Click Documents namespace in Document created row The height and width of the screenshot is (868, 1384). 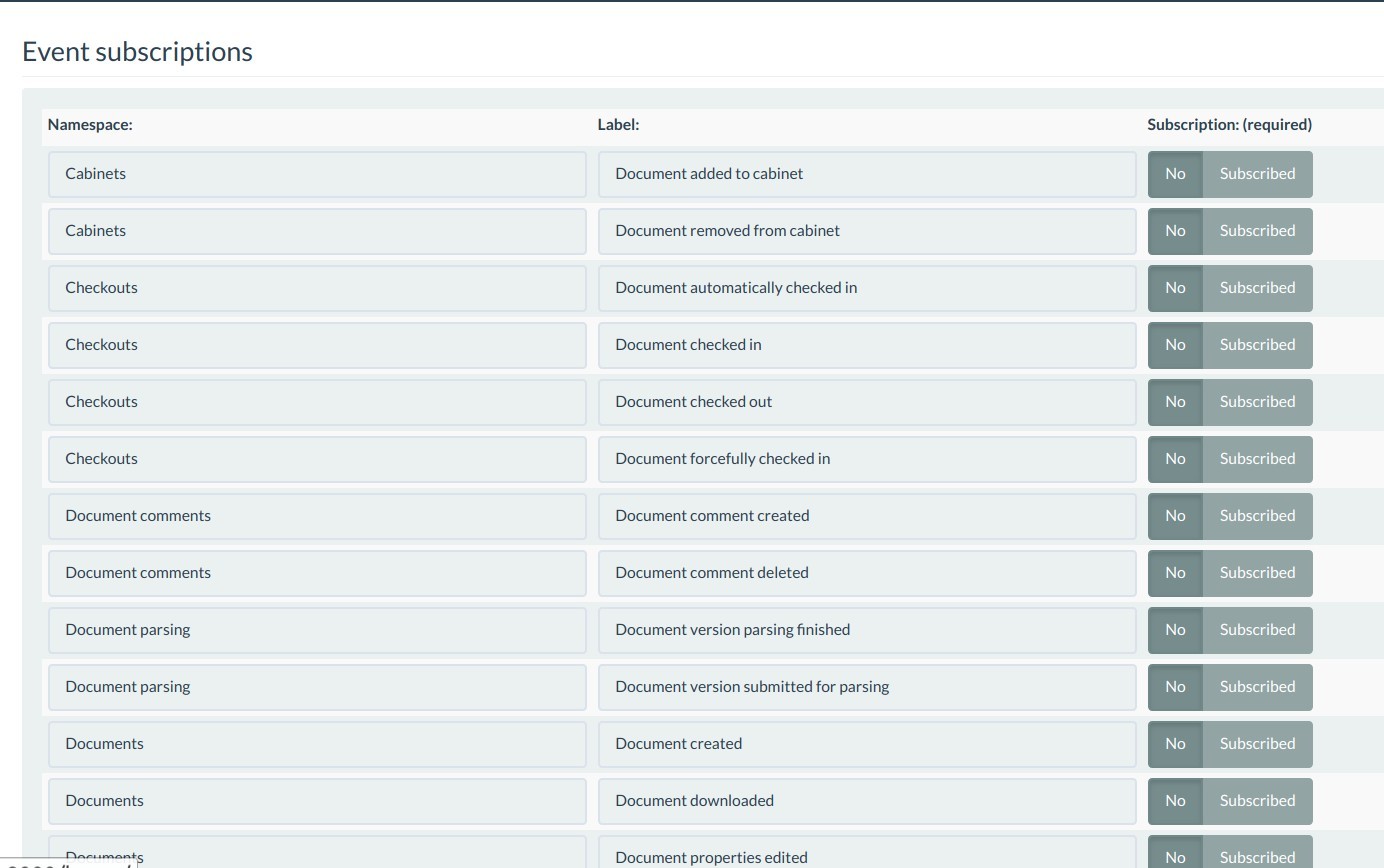coord(317,744)
